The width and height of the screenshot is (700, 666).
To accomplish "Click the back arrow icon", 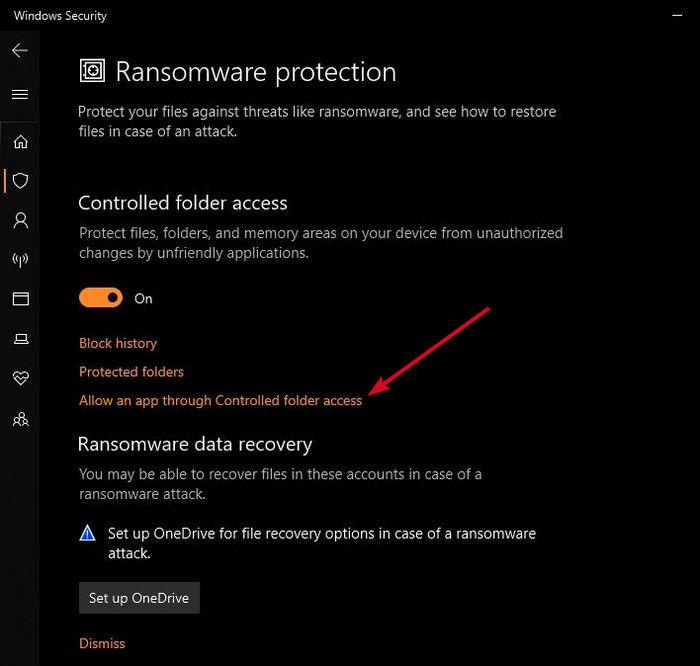I will [x=20, y=50].
